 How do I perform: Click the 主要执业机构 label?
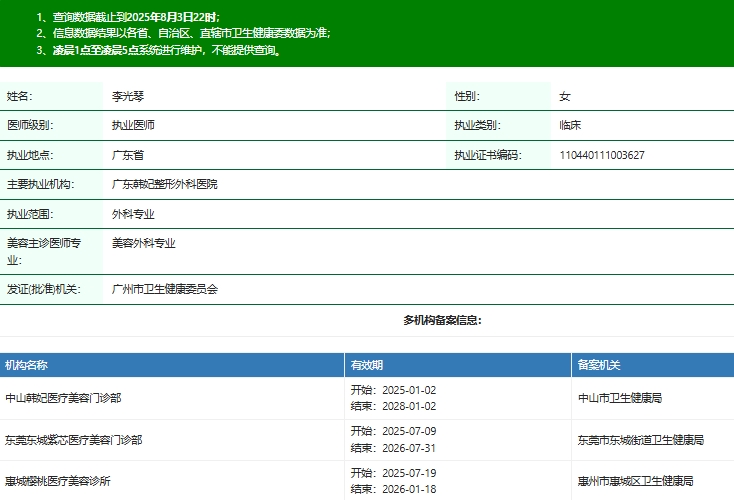click(40, 184)
